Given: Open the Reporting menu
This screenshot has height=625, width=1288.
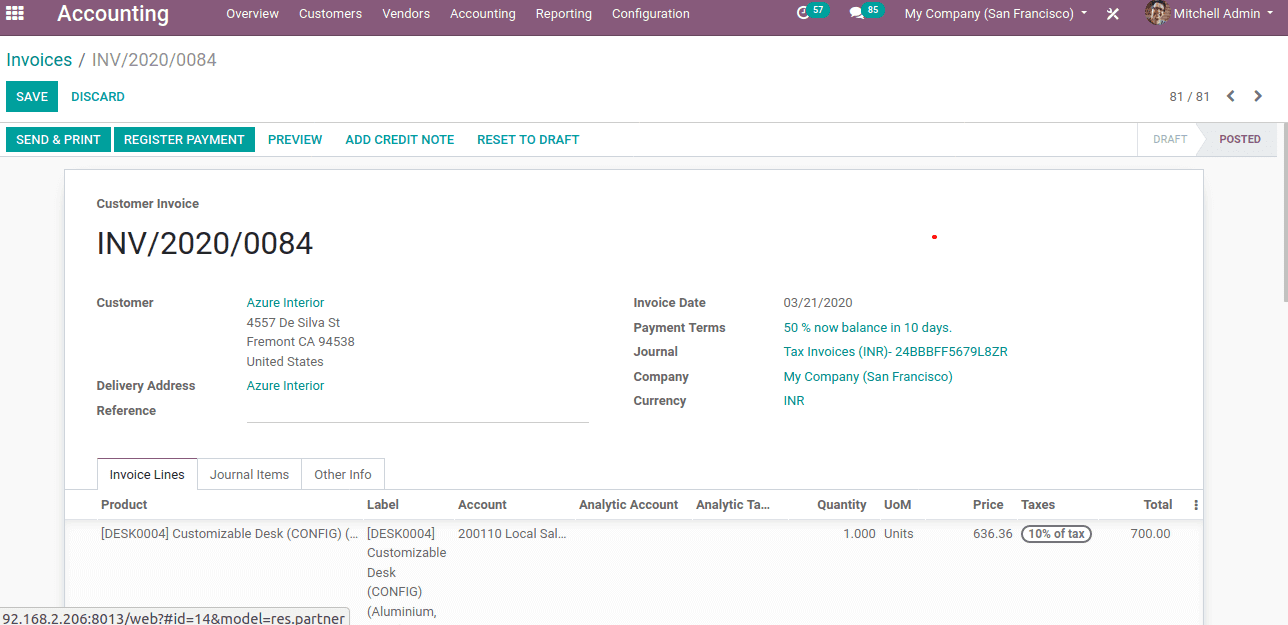Looking at the screenshot, I should click(x=564, y=14).
